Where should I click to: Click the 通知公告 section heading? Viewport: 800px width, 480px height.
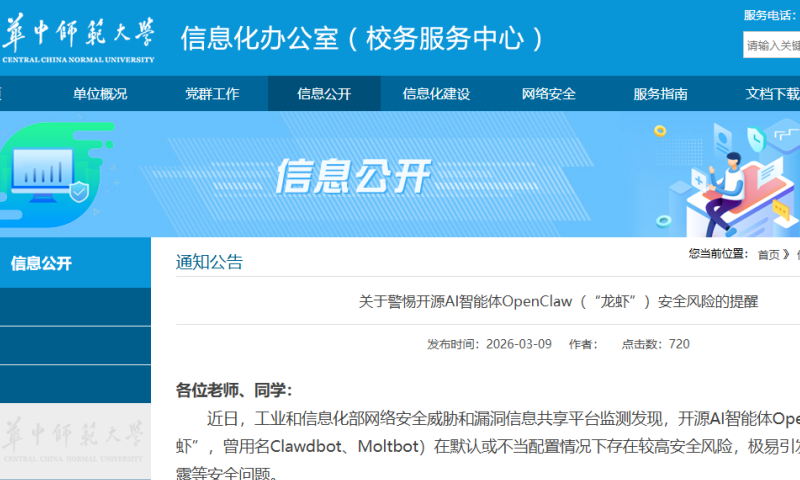click(209, 262)
